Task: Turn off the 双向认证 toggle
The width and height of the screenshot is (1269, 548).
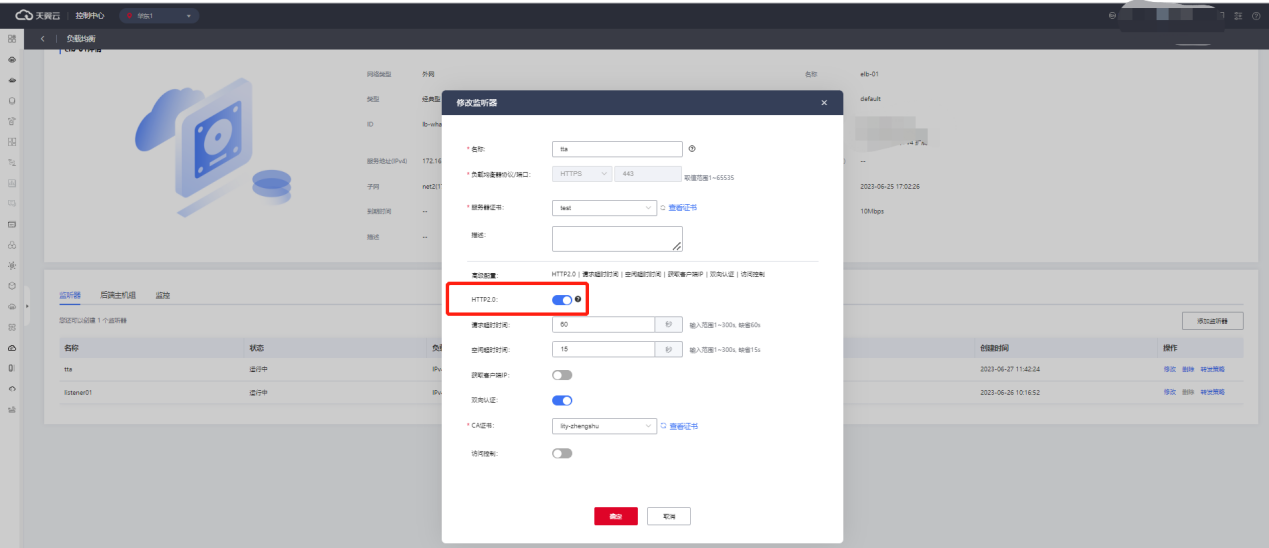Action: click(x=562, y=400)
